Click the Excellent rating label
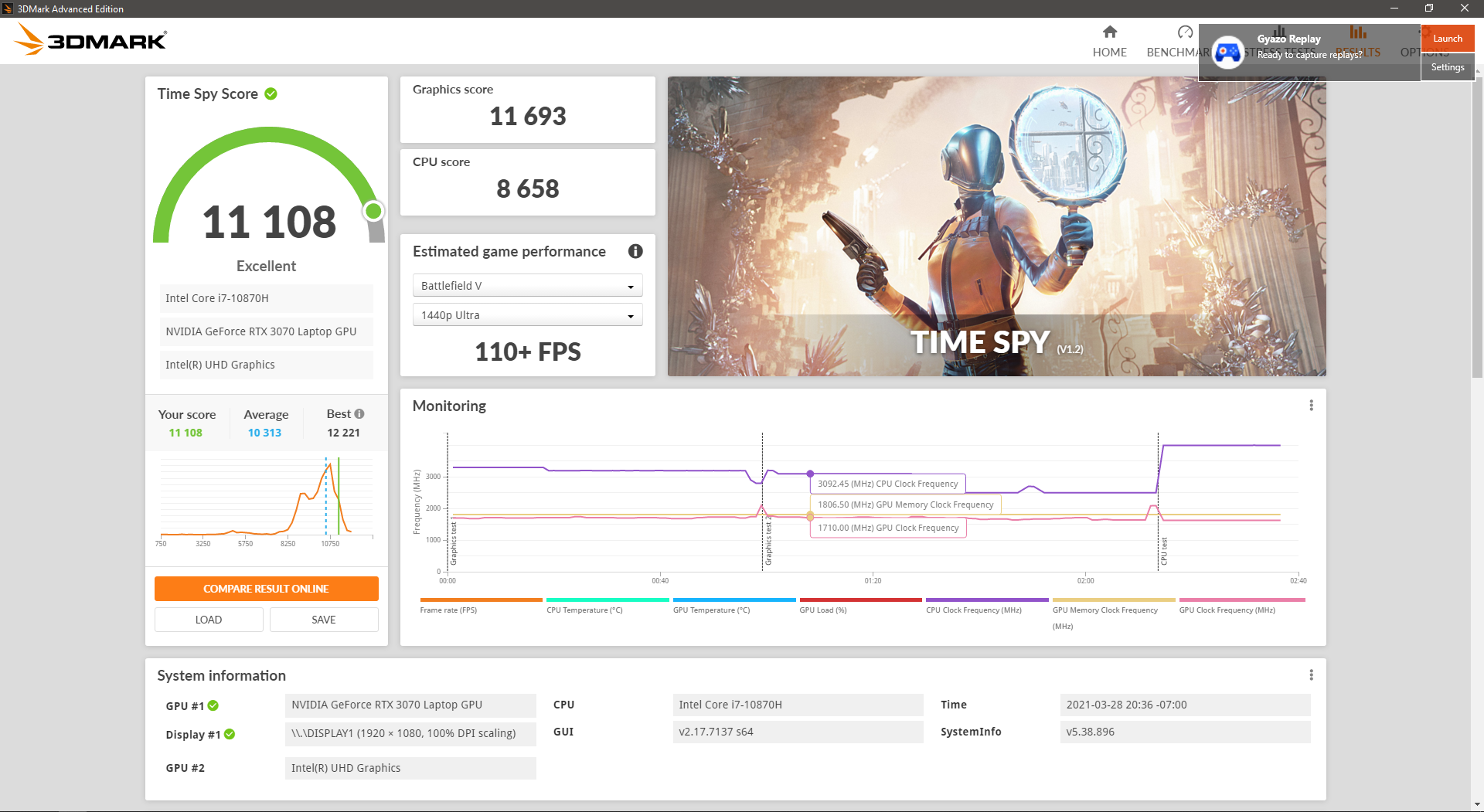The image size is (1484, 812). click(x=267, y=266)
